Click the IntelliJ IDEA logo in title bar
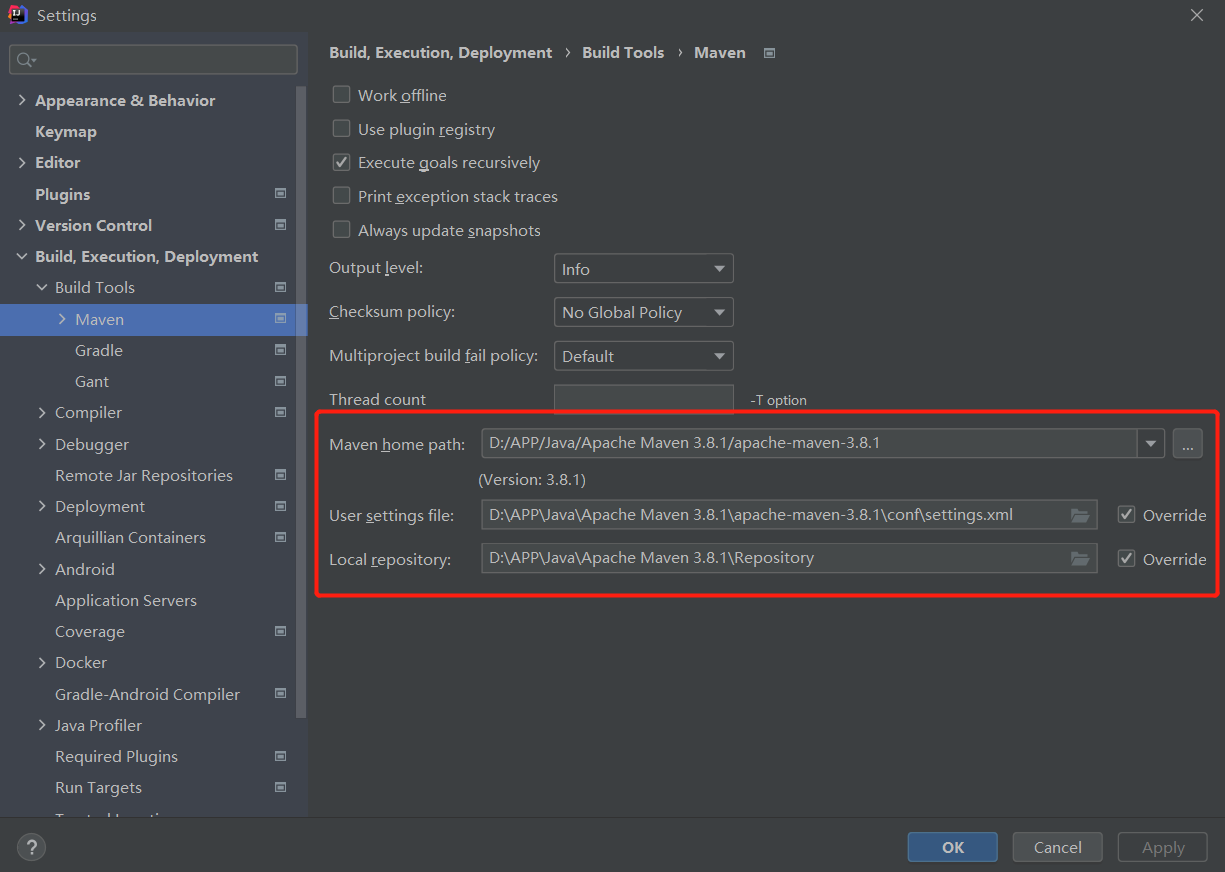Viewport: 1225px width, 872px height. 17,15
